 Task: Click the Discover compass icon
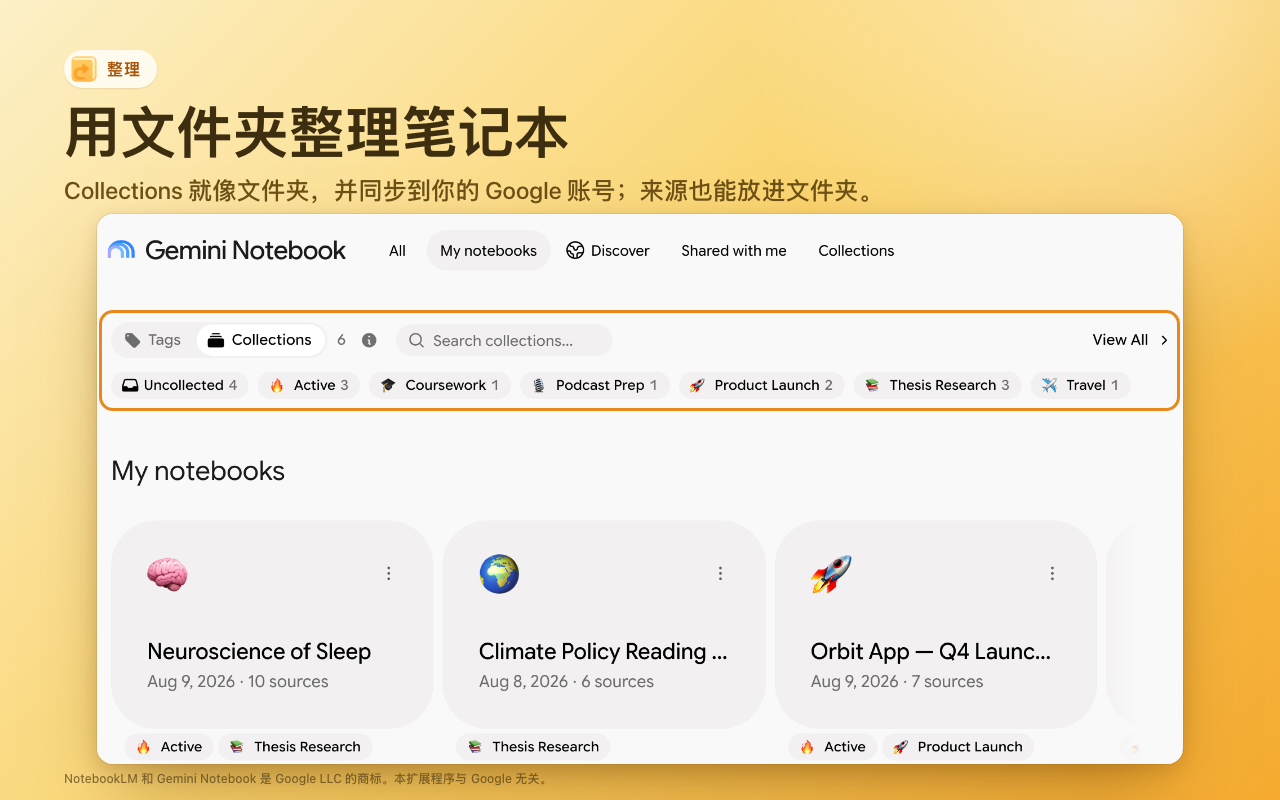point(575,250)
